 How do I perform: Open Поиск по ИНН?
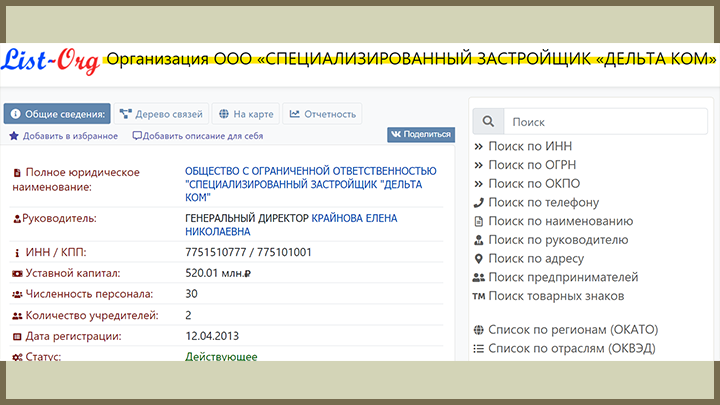(530, 146)
